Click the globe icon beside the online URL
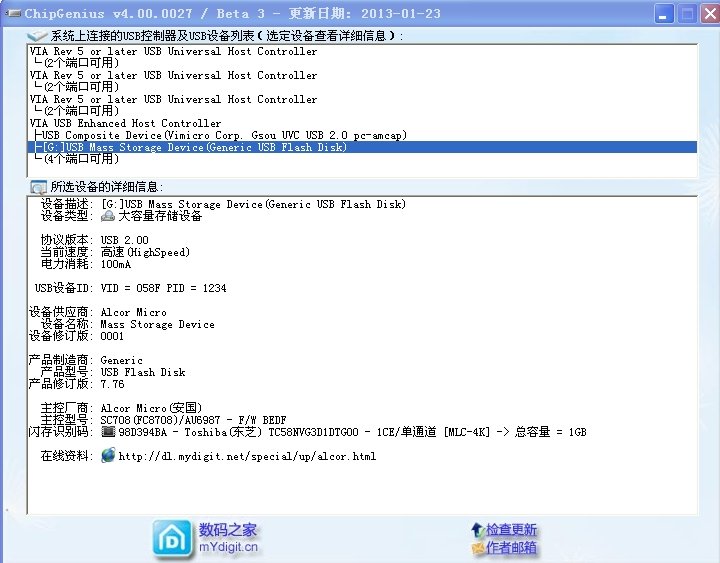The image size is (720, 563). [108, 456]
